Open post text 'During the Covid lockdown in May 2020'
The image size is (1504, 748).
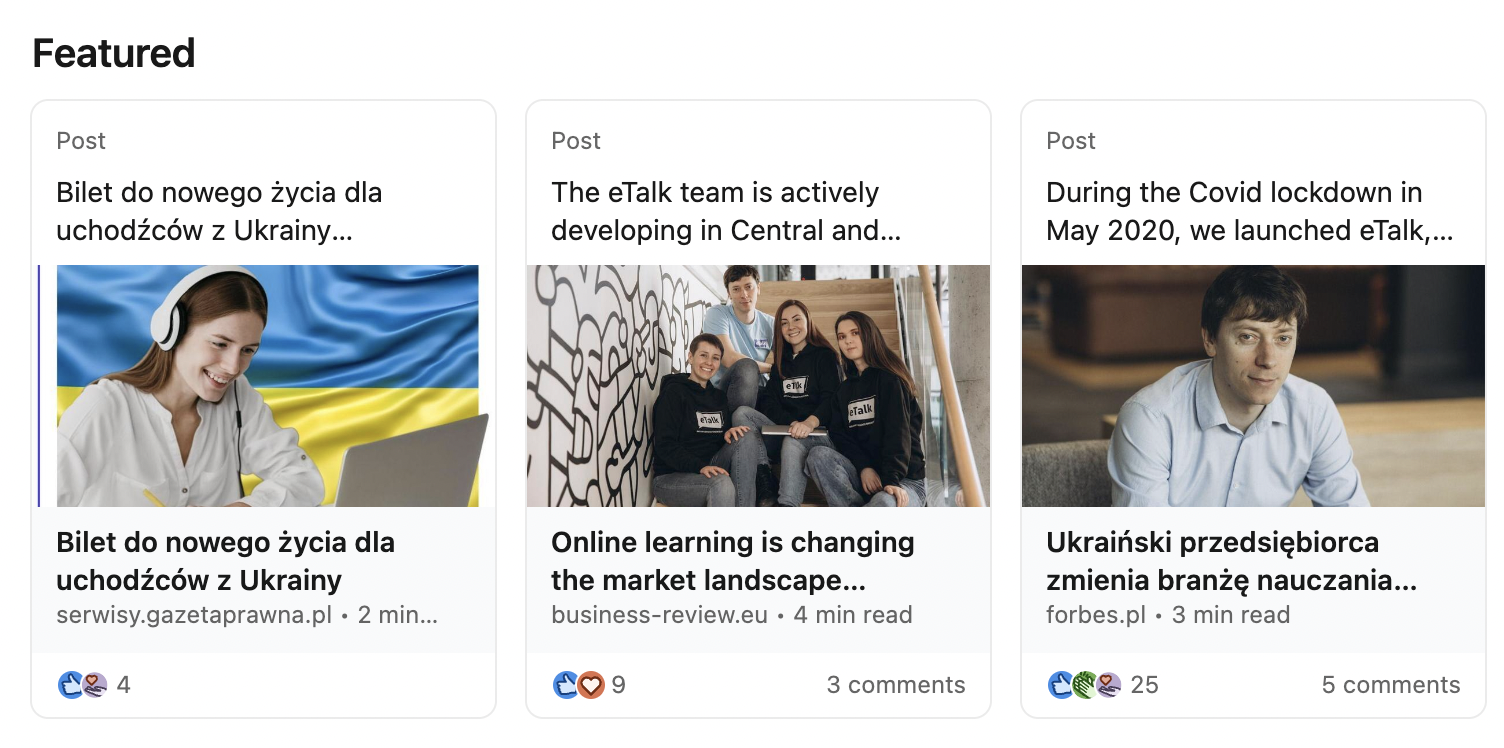coord(1250,211)
